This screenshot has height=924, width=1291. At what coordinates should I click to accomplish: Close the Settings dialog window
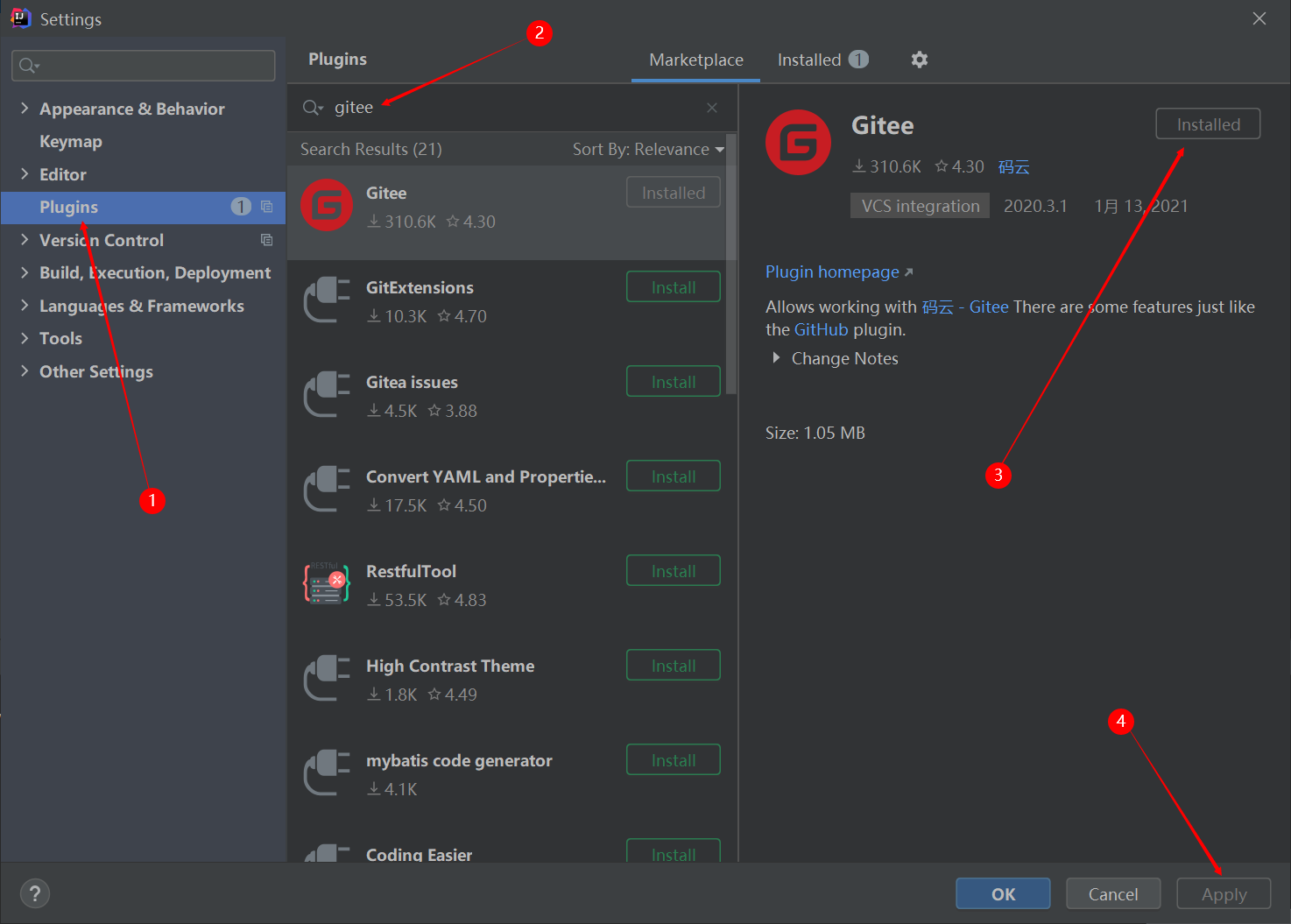[x=1259, y=18]
